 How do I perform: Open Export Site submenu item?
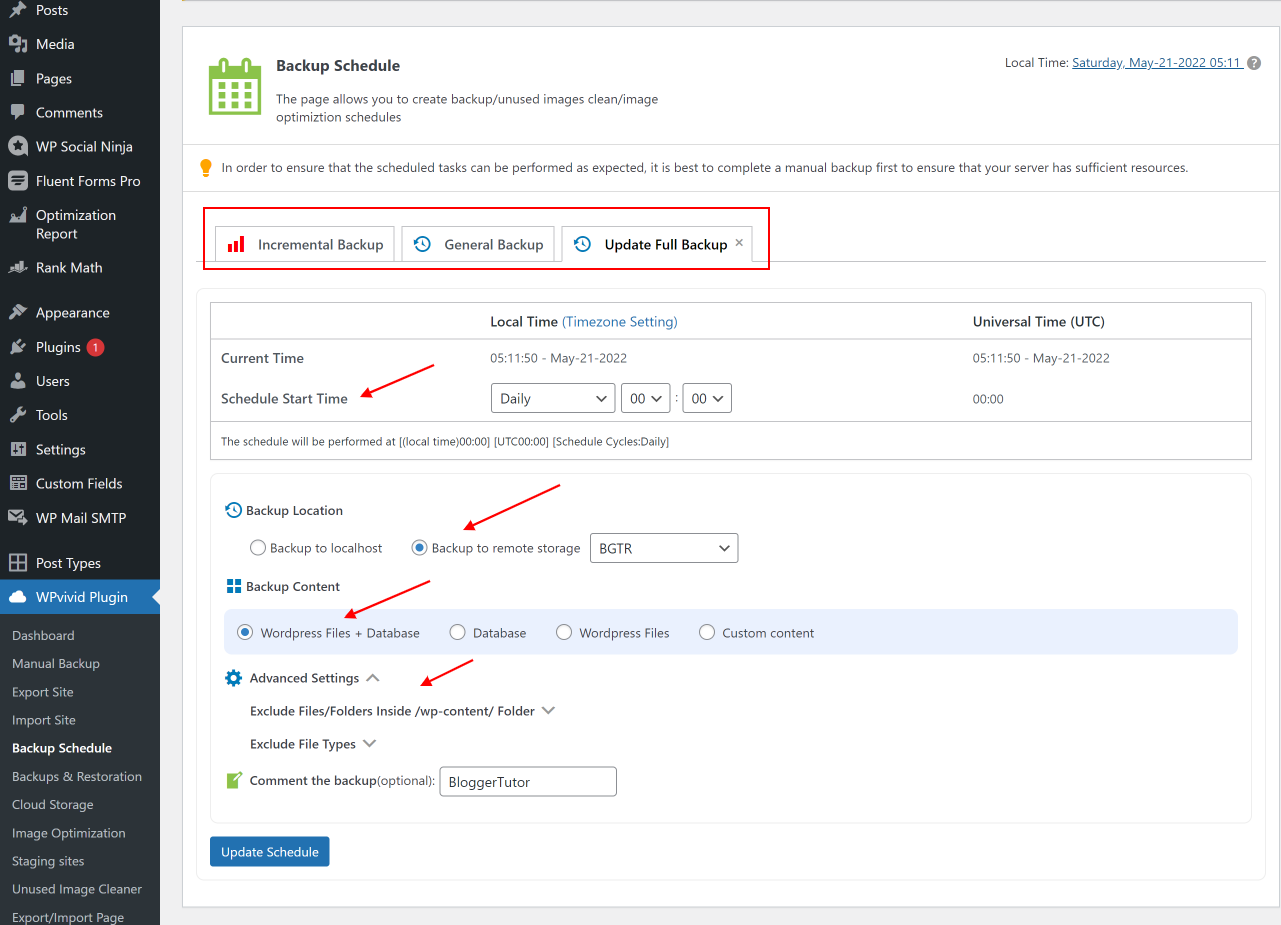click(43, 692)
